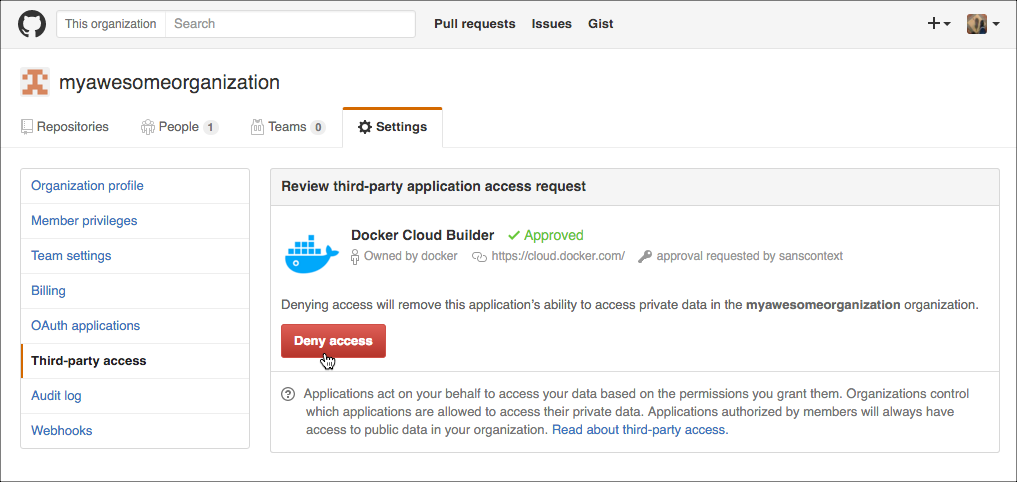Screen dimensions: 1017x482
Task: Click the help question mark icon
Action: pos(288,394)
